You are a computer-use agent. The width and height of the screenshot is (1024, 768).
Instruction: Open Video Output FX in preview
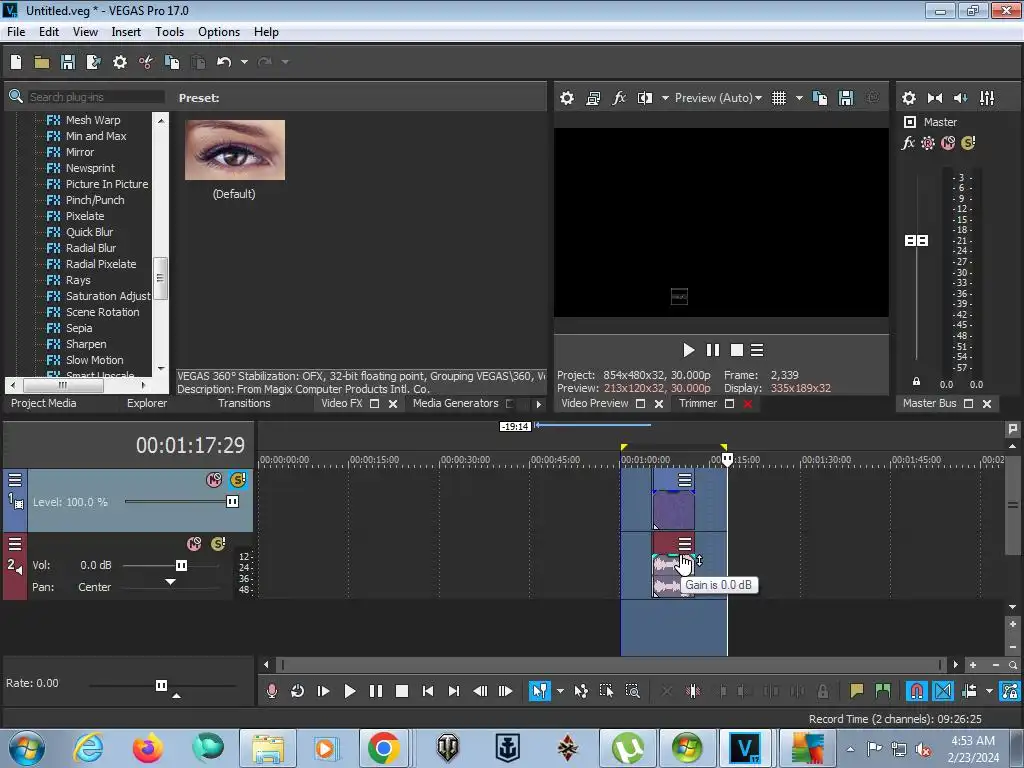point(619,98)
